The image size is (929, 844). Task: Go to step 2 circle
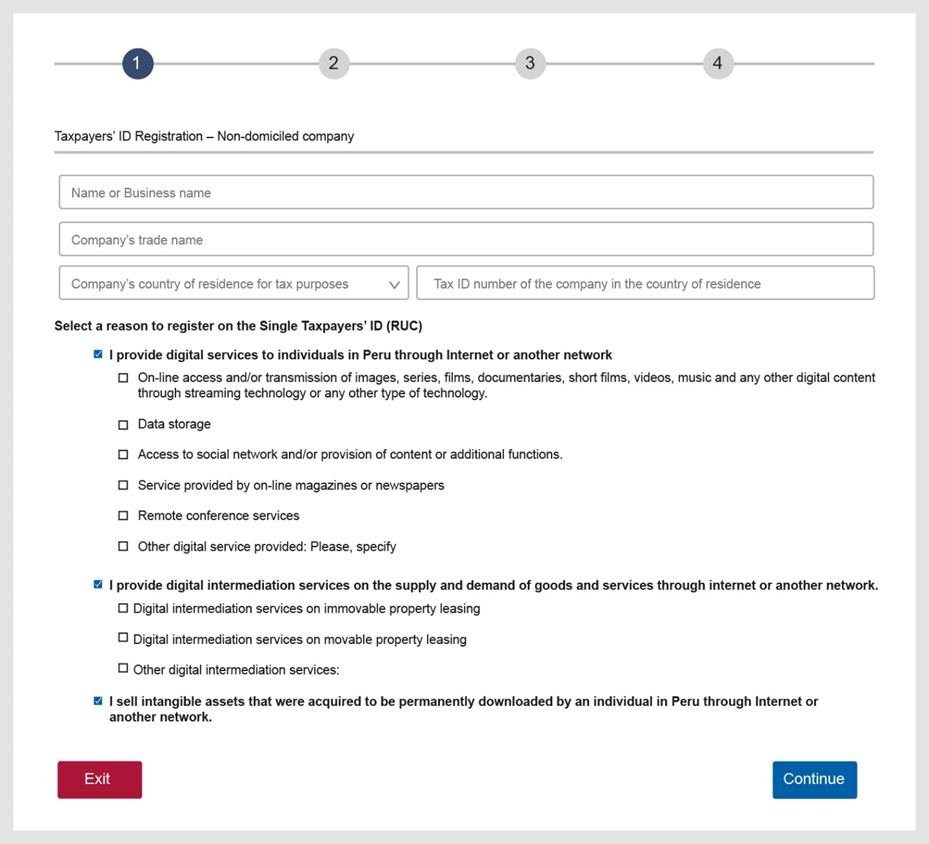(334, 63)
